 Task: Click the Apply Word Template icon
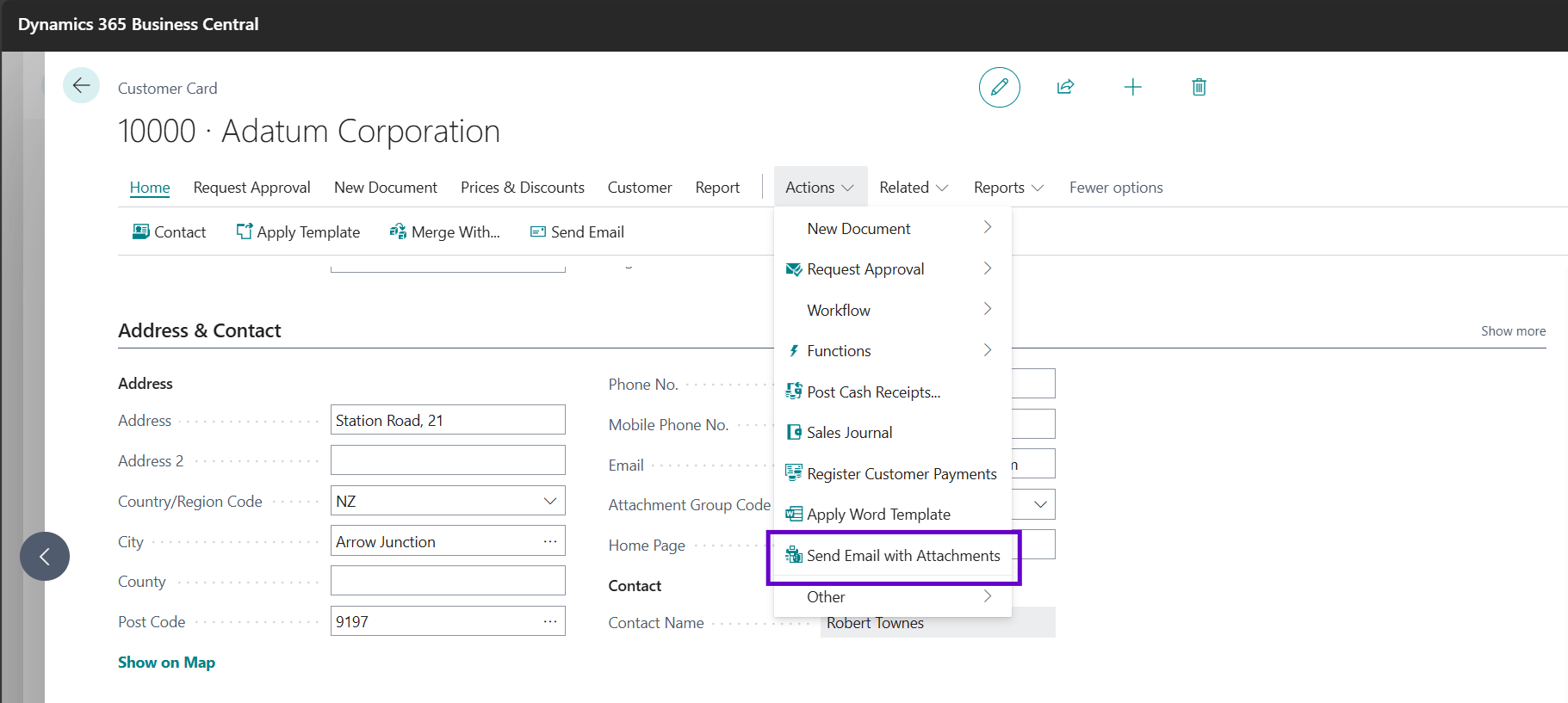(793, 515)
